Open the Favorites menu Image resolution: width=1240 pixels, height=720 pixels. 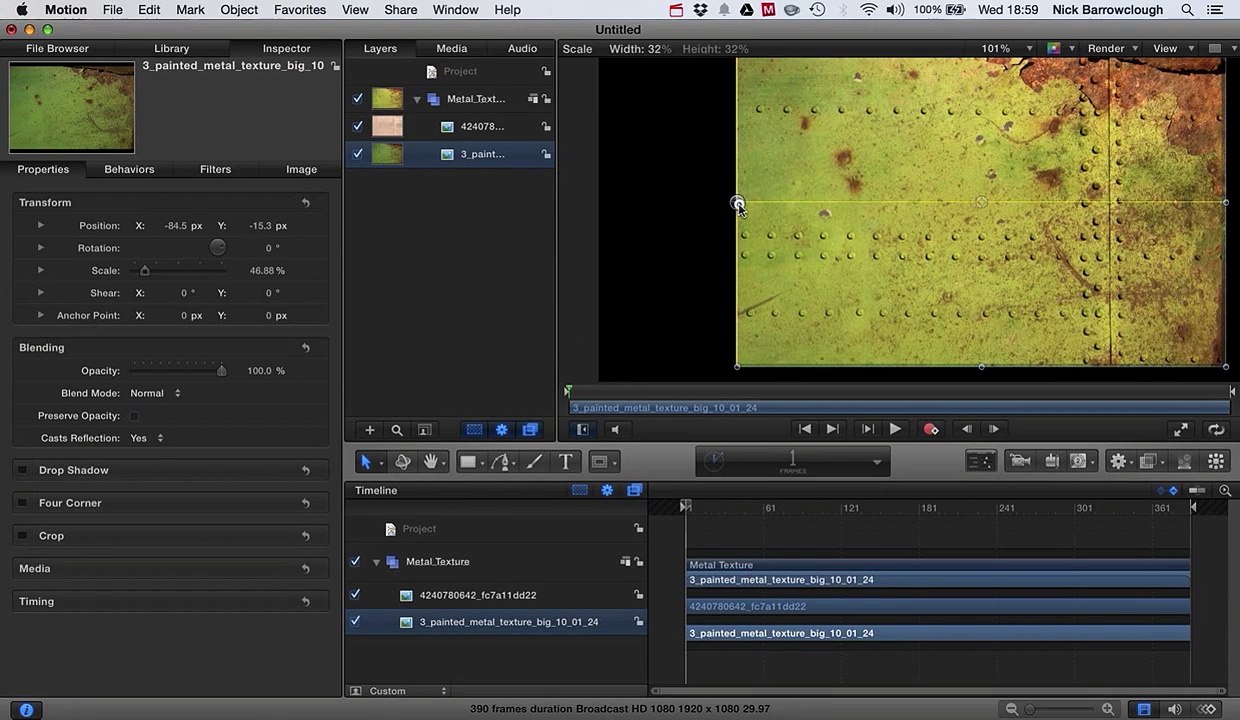click(299, 10)
